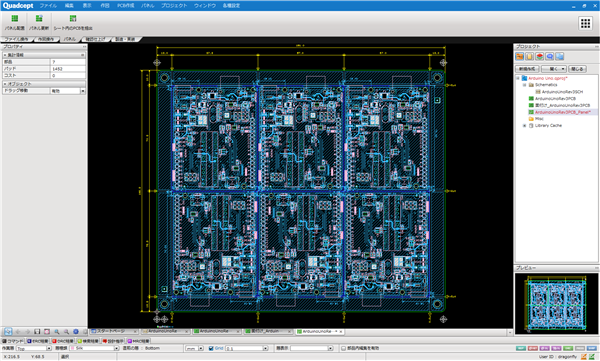
Task: Click the orange pencil icon in status bar
Action: (x=584, y=357)
